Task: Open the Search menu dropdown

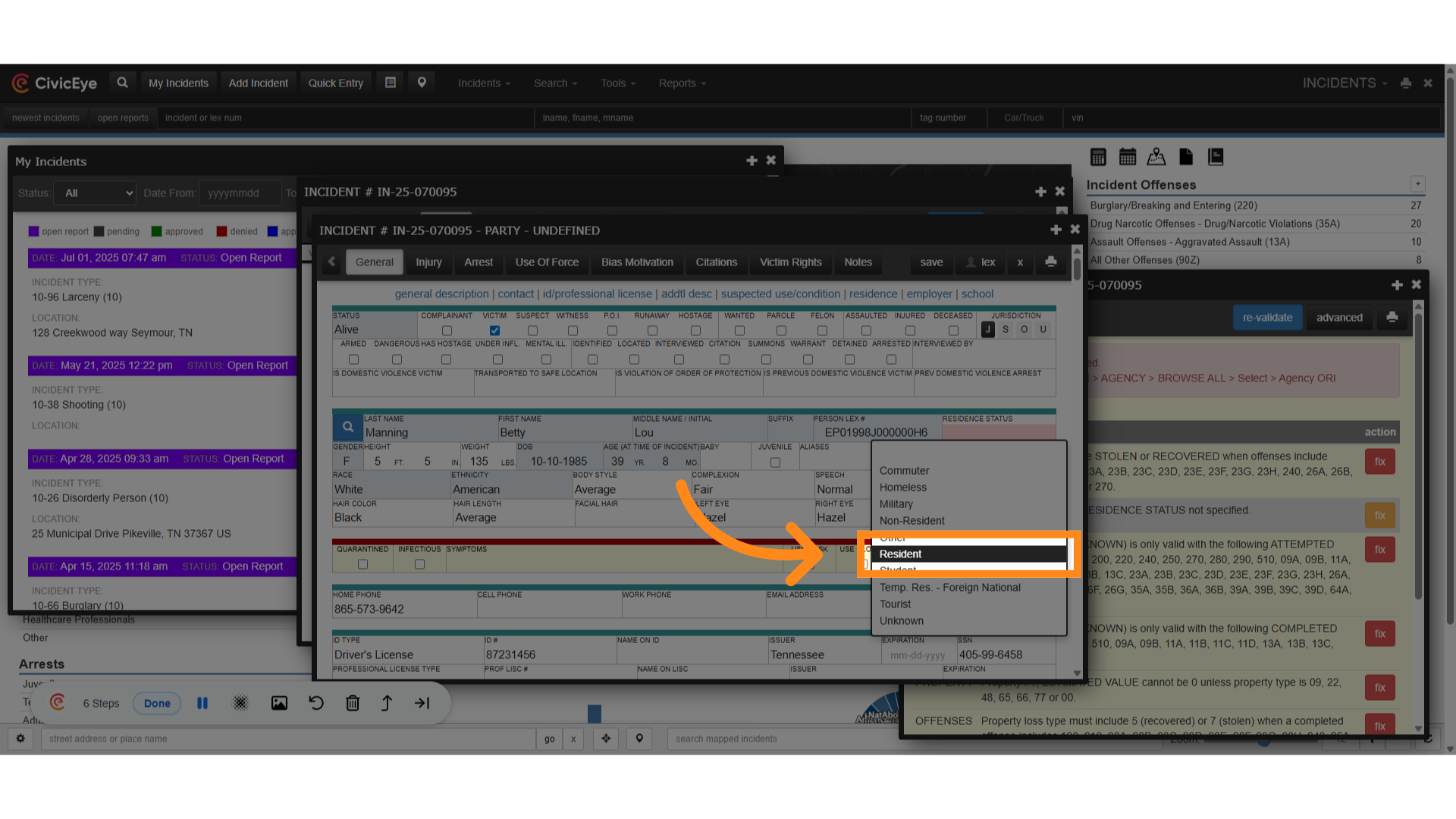Action: tap(556, 83)
